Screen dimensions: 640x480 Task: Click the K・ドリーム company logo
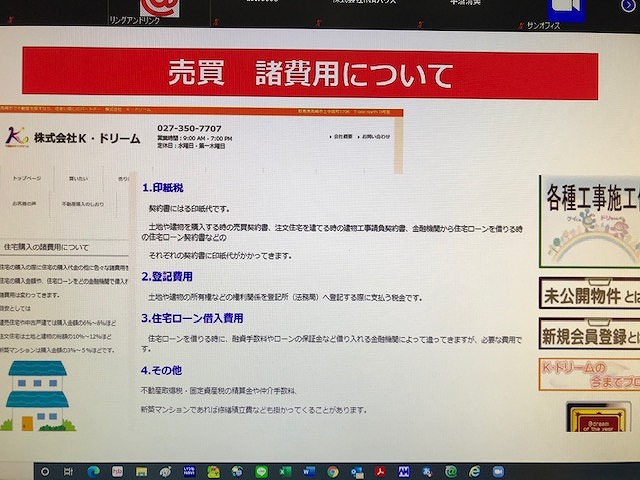[x=17, y=135]
